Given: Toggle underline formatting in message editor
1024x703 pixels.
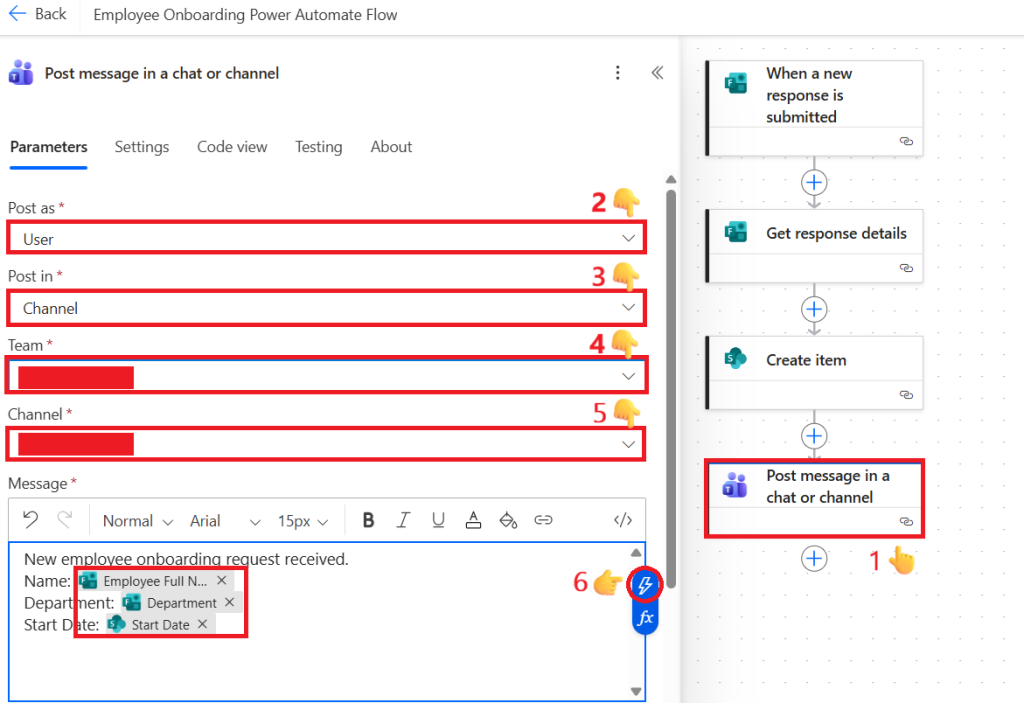Looking at the screenshot, I should 438,520.
